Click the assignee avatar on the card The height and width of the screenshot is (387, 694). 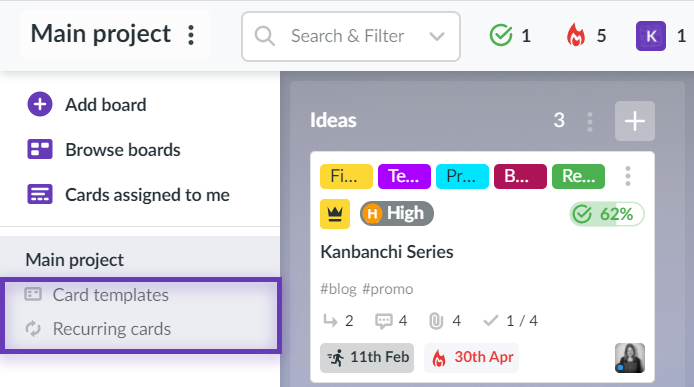point(630,358)
